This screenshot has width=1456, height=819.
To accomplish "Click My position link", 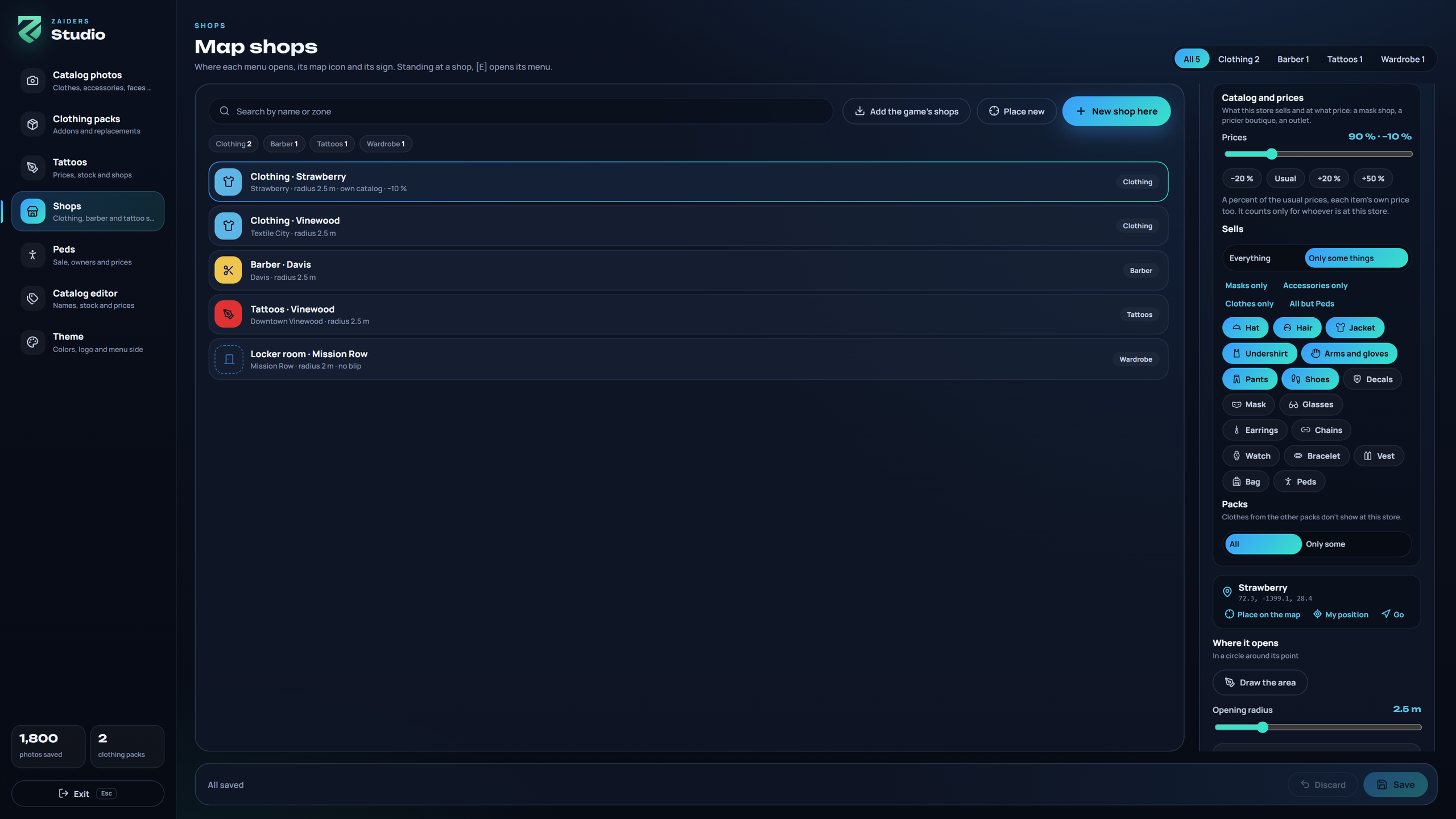I will (x=1341, y=614).
